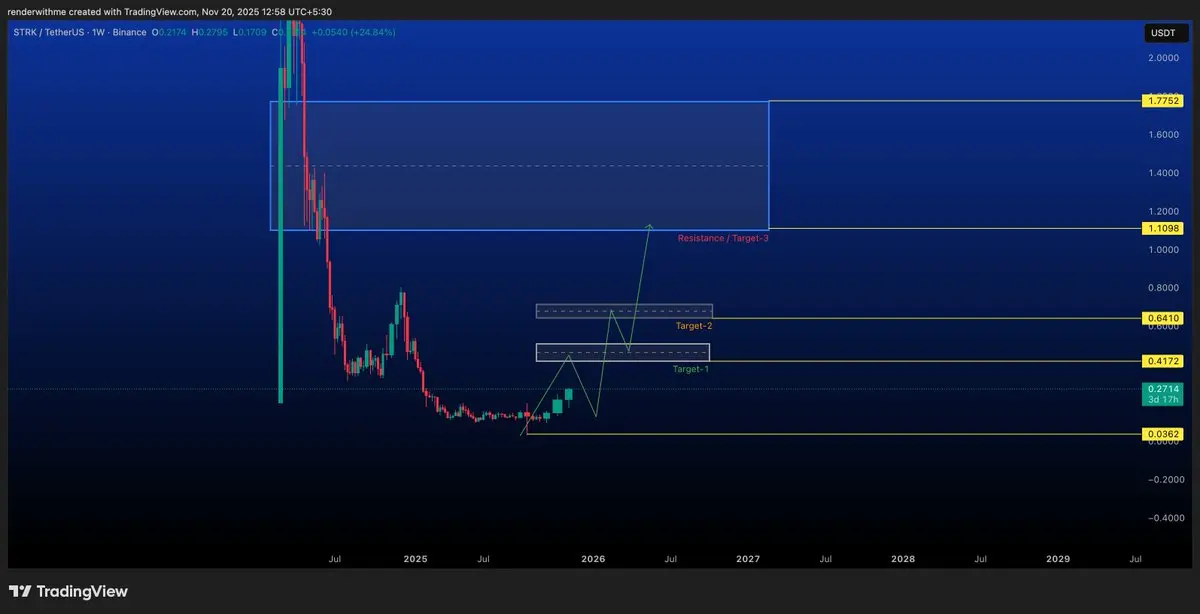Click the 1.4000 price axis value

click(x=1165, y=173)
